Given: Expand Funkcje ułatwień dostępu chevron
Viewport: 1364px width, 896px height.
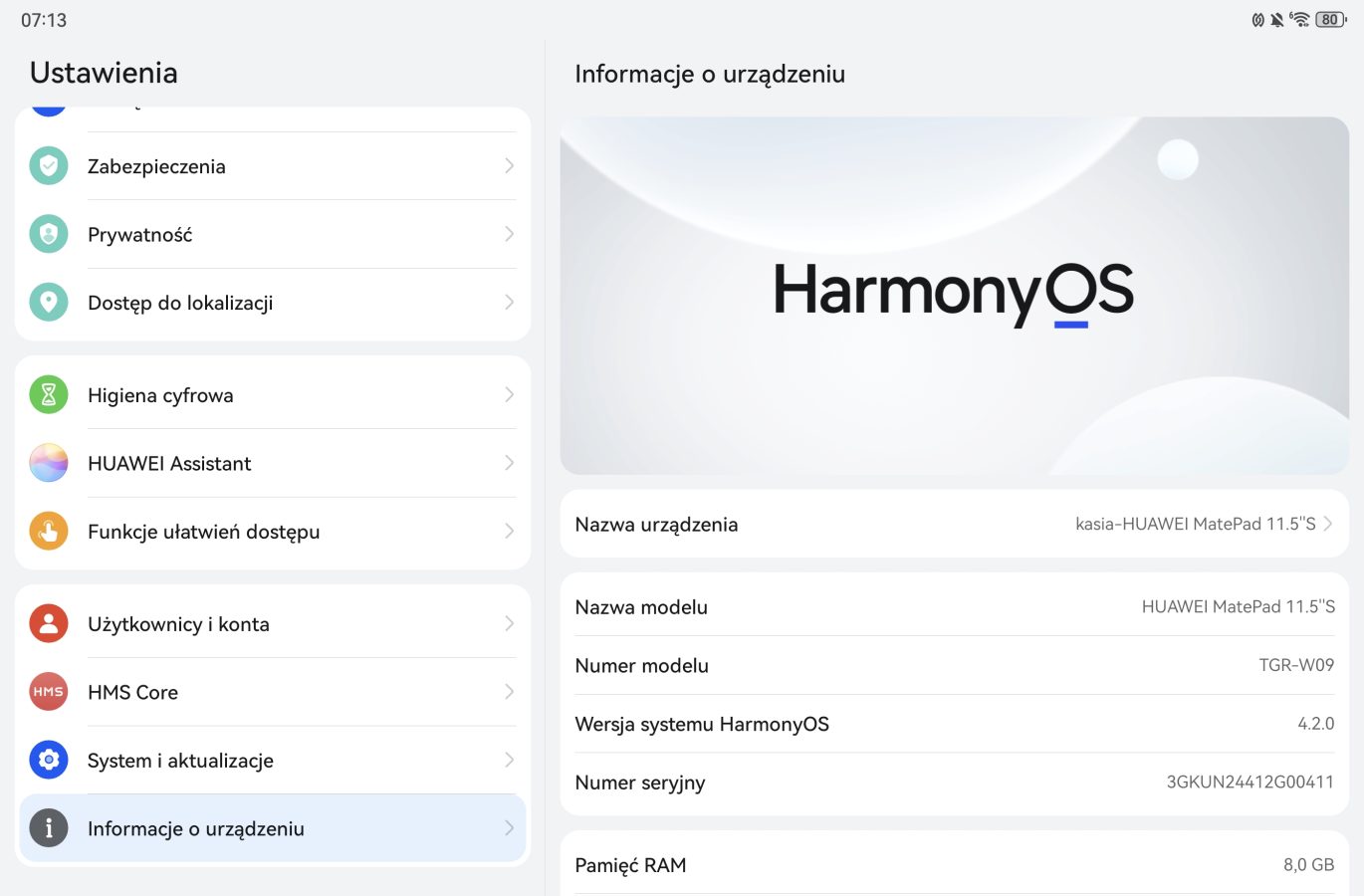Looking at the screenshot, I should (x=509, y=532).
